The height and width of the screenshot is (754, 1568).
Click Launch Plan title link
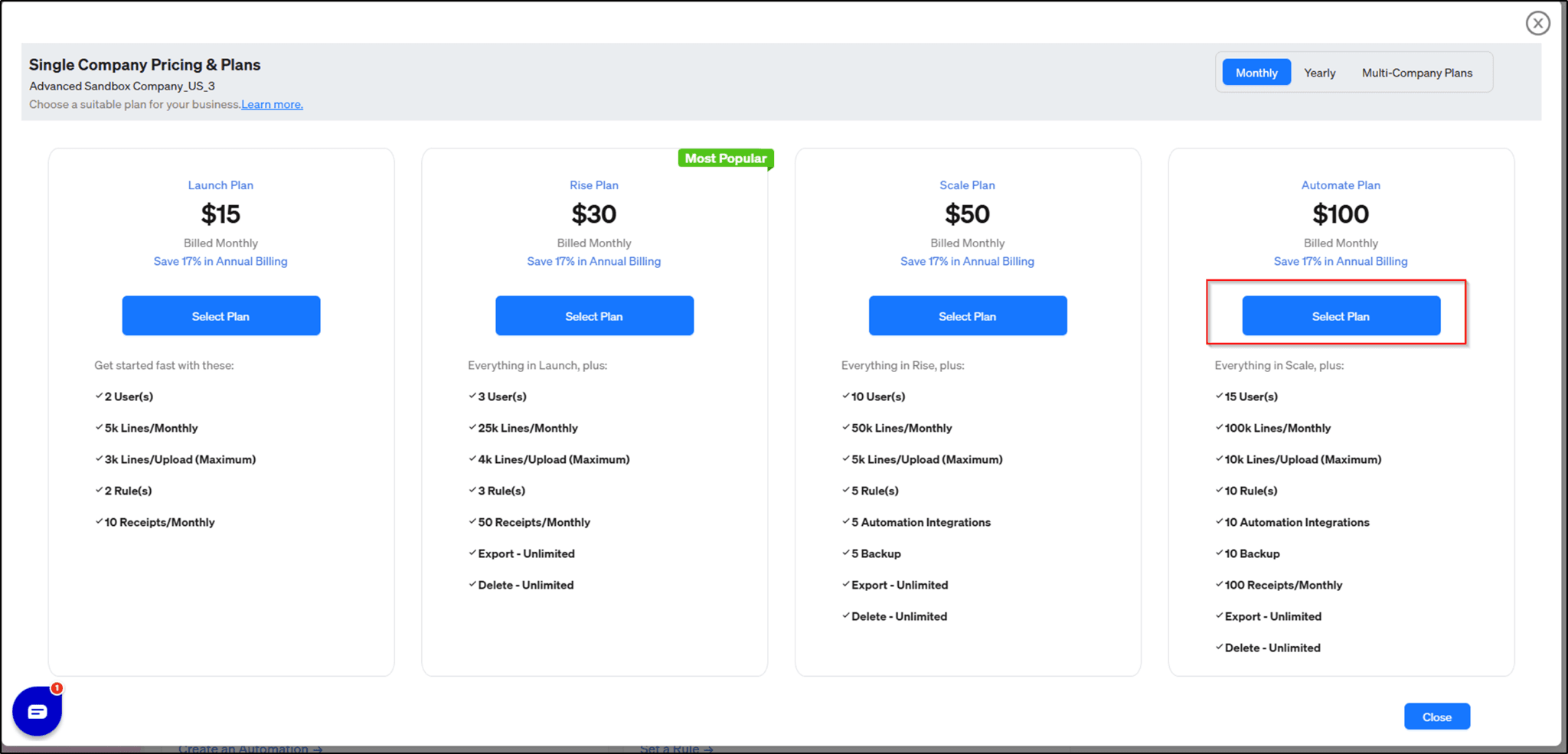tap(220, 185)
